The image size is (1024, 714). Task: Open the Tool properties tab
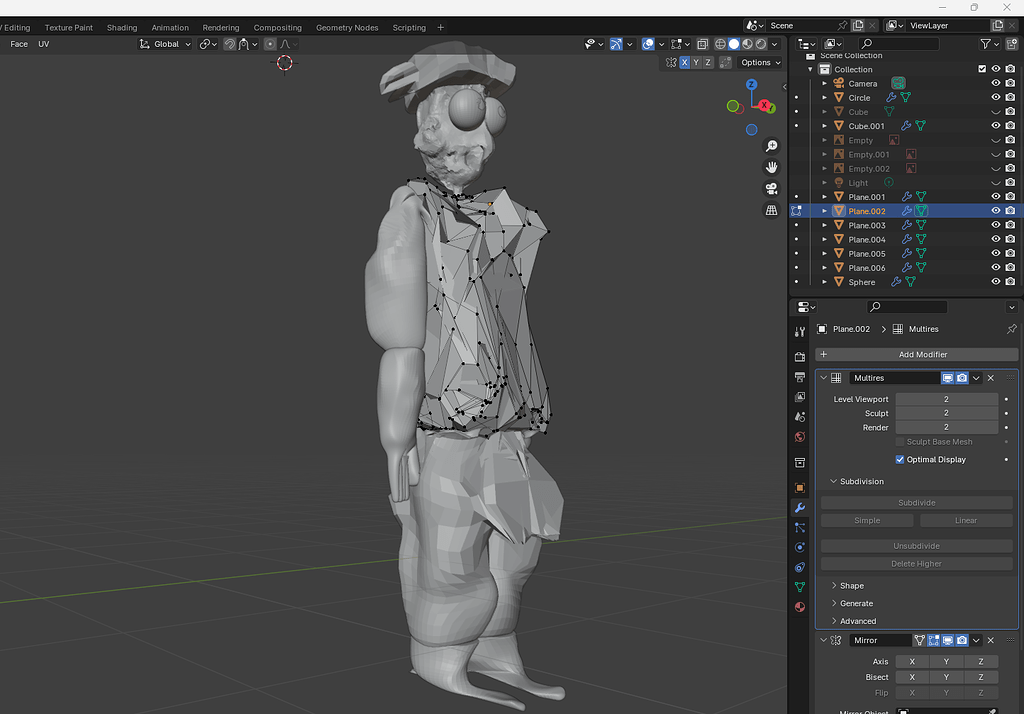(x=799, y=332)
